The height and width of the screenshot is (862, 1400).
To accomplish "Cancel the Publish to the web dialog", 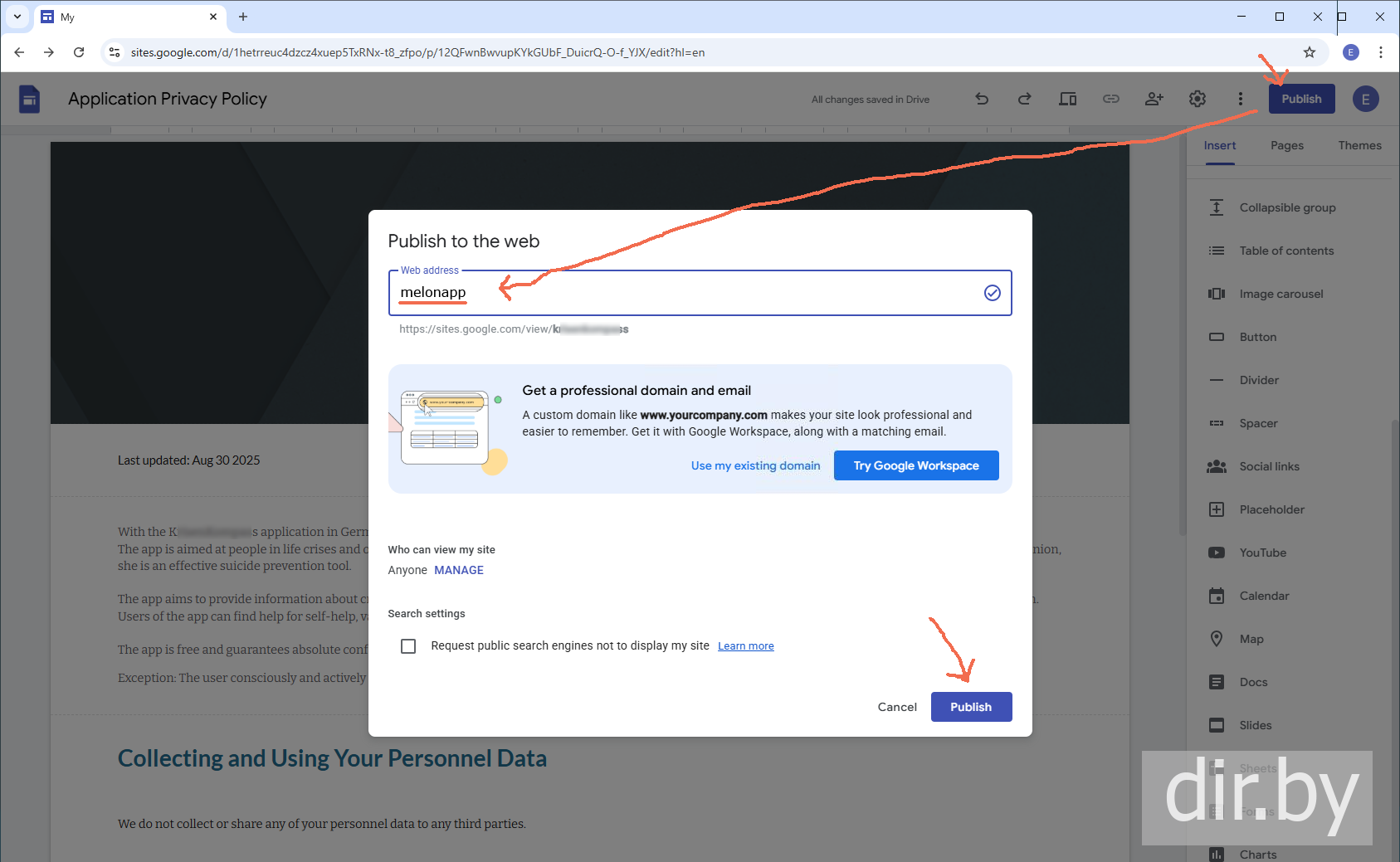I will pyautogui.click(x=897, y=707).
